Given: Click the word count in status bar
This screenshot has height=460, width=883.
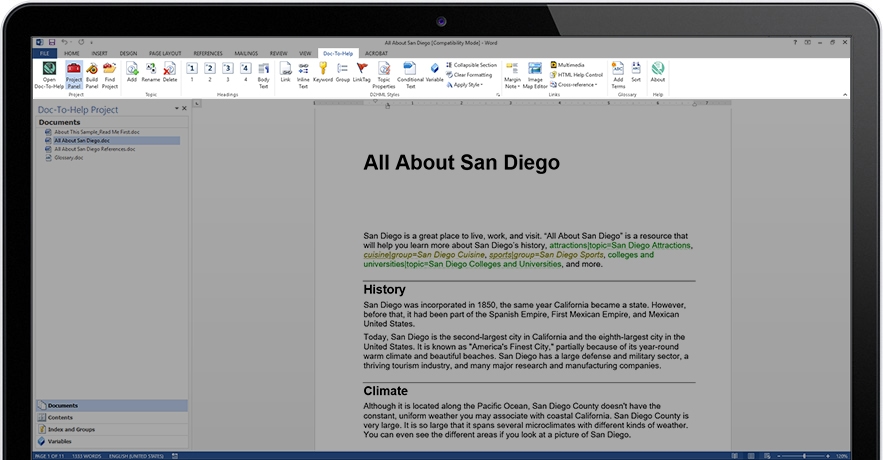Looking at the screenshot, I should pyautogui.click(x=86, y=456).
